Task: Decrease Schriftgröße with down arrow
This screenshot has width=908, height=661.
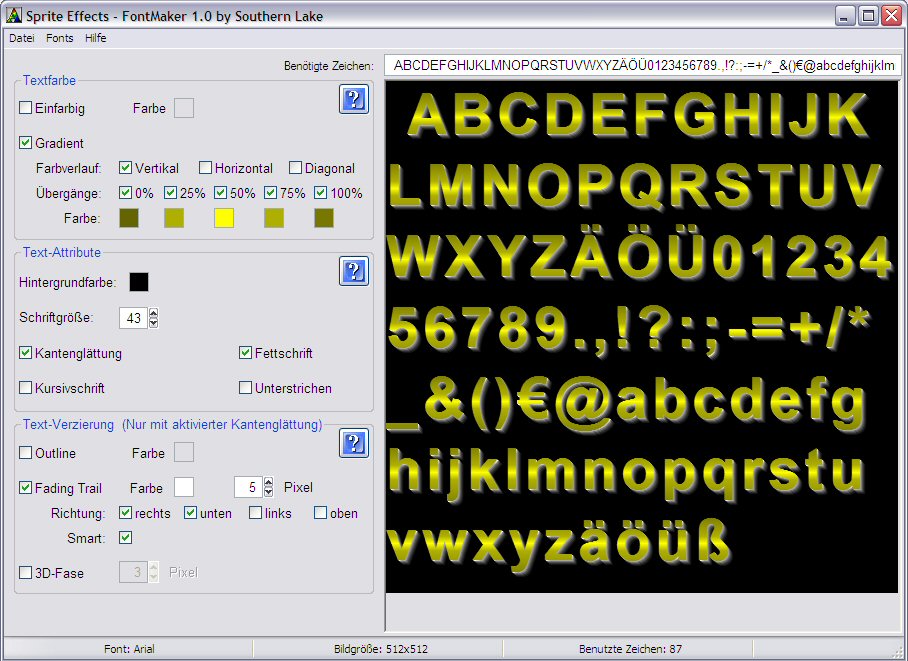Action: pos(153,323)
